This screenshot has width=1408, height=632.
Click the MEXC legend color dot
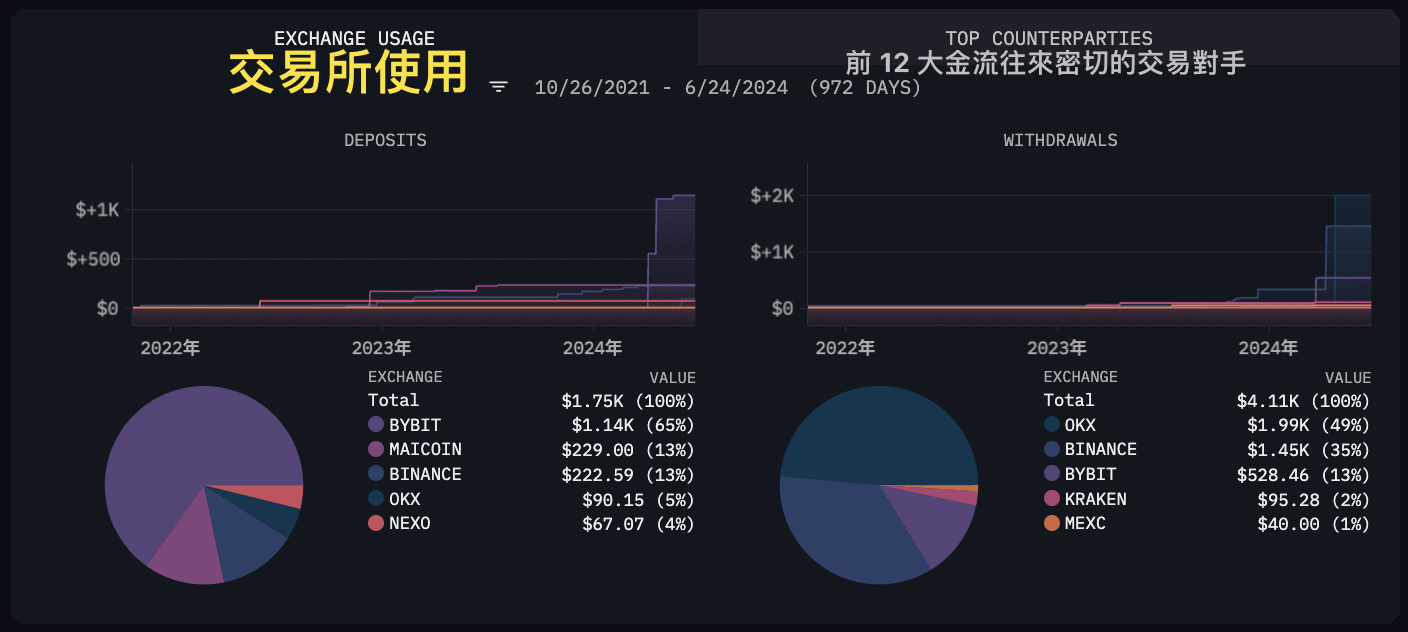(1051, 523)
